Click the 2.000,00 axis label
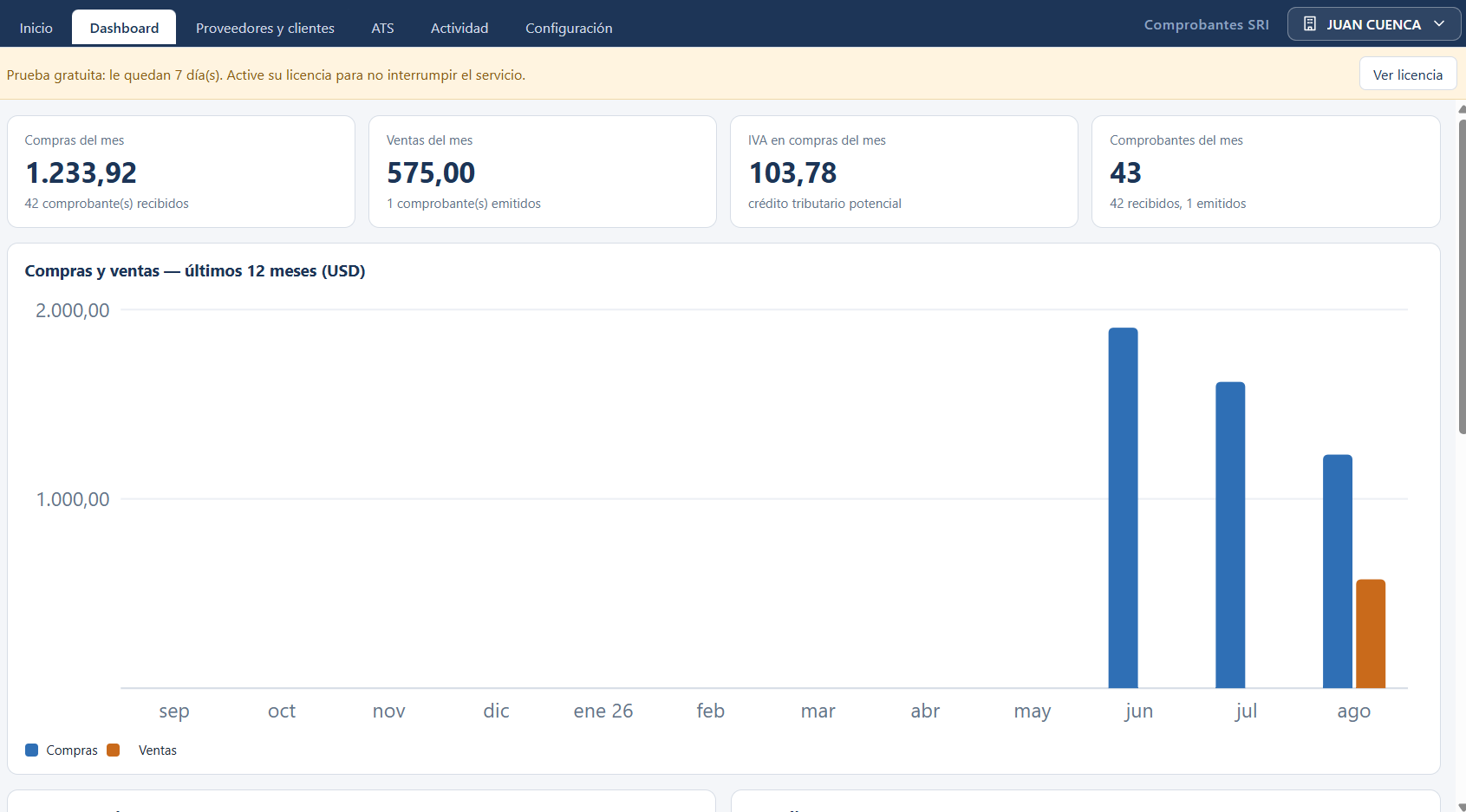 73,310
